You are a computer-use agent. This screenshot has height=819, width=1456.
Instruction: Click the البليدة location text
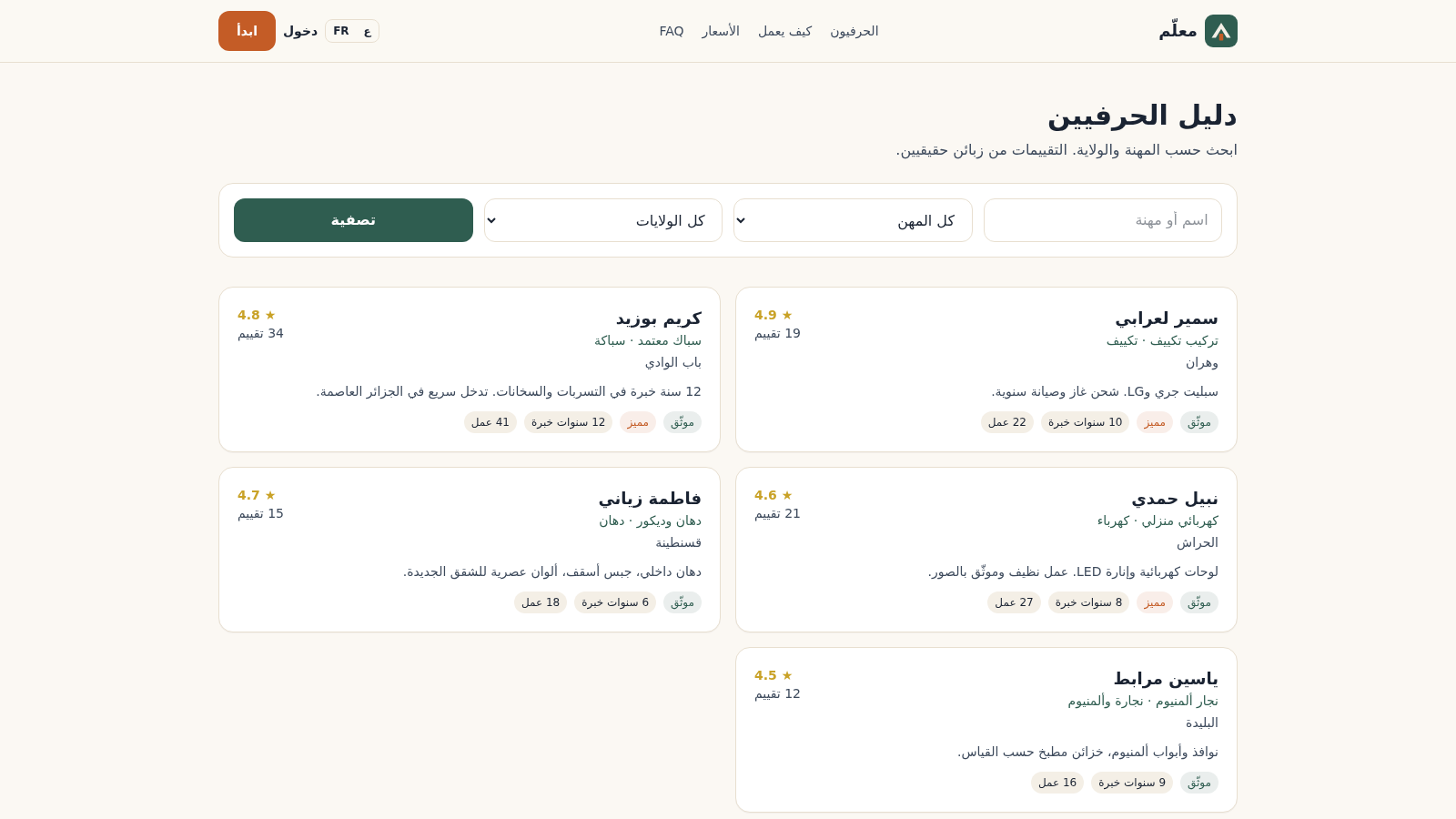click(1202, 723)
